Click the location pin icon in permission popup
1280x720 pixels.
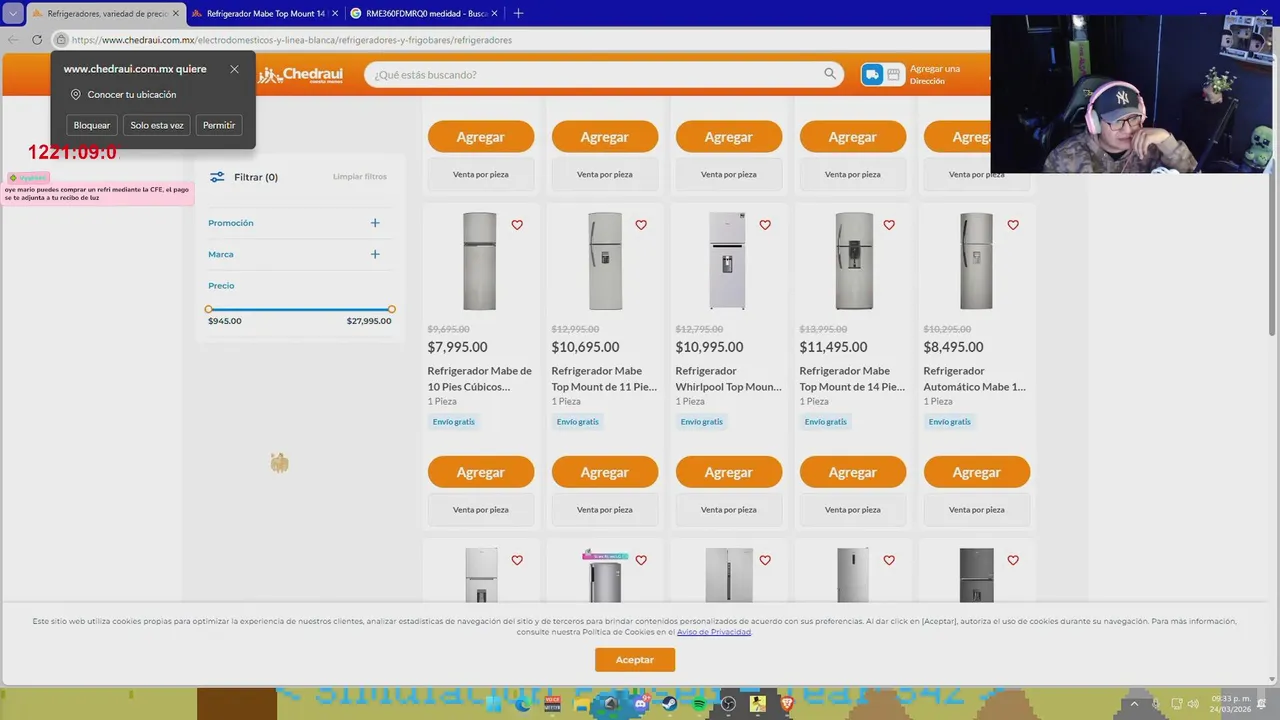pyautogui.click(x=76, y=95)
